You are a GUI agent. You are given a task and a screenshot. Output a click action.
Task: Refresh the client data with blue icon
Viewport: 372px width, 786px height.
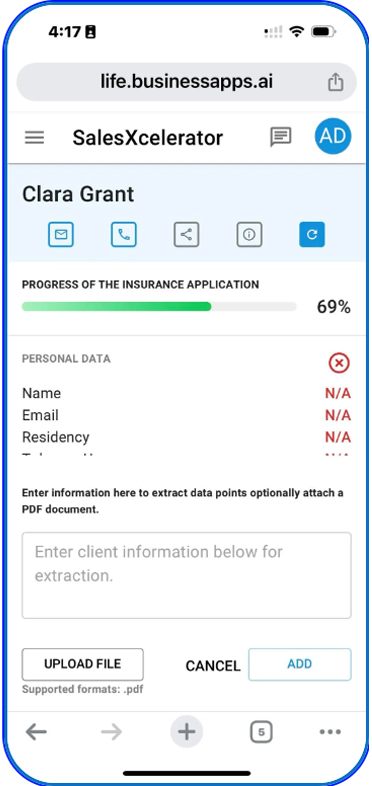(x=312, y=234)
